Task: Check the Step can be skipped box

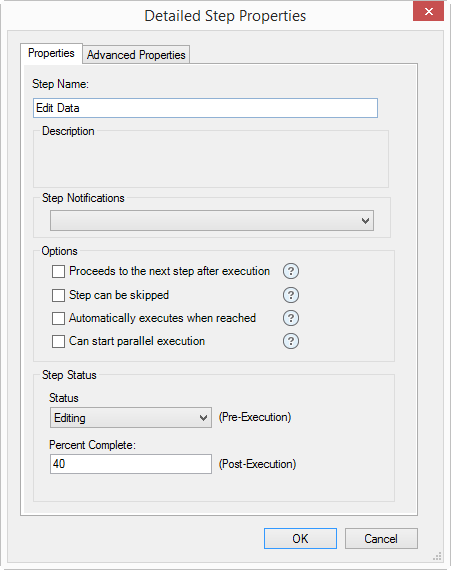Action: click(x=59, y=295)
